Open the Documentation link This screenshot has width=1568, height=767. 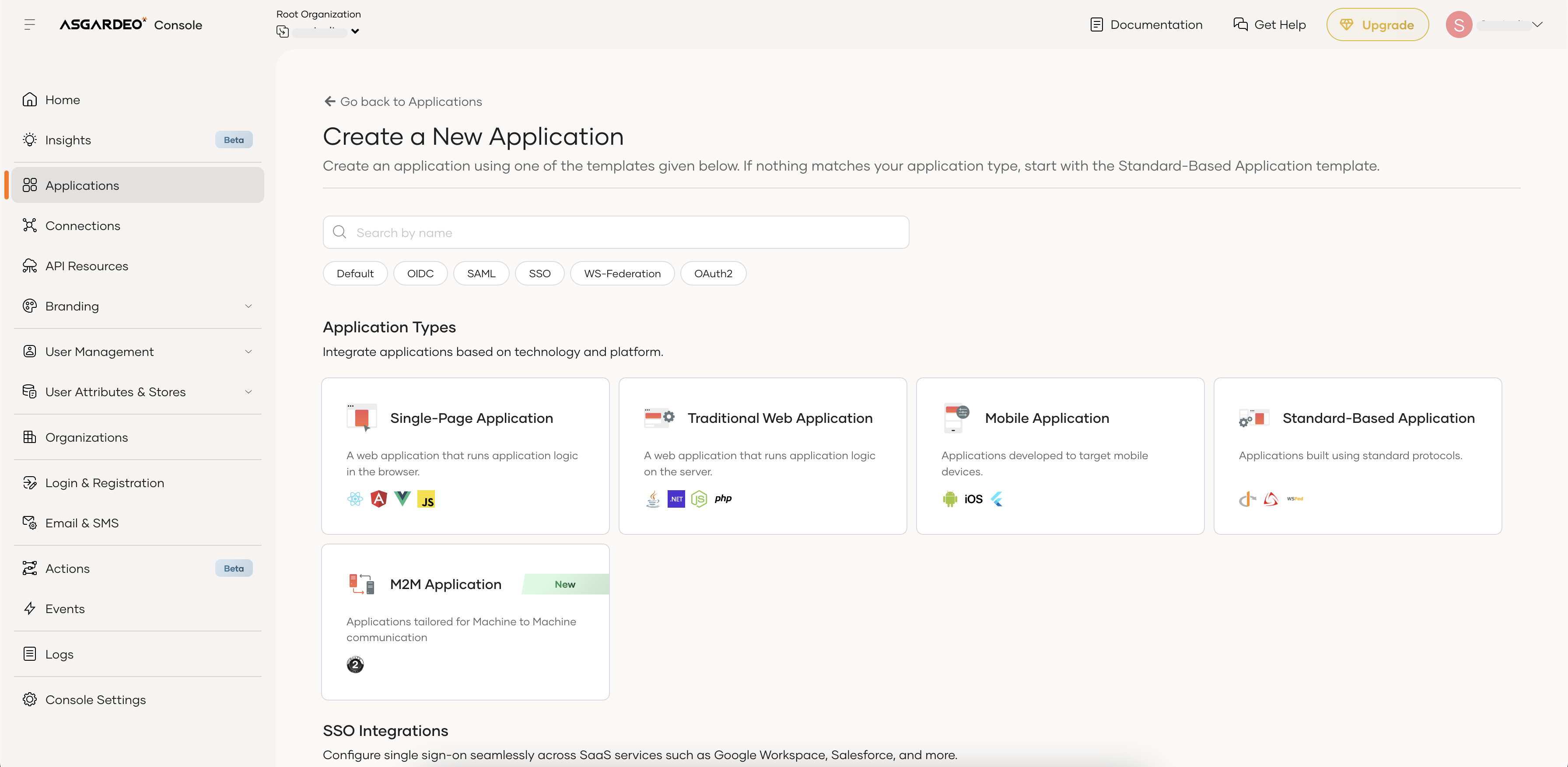point(1146,25)
